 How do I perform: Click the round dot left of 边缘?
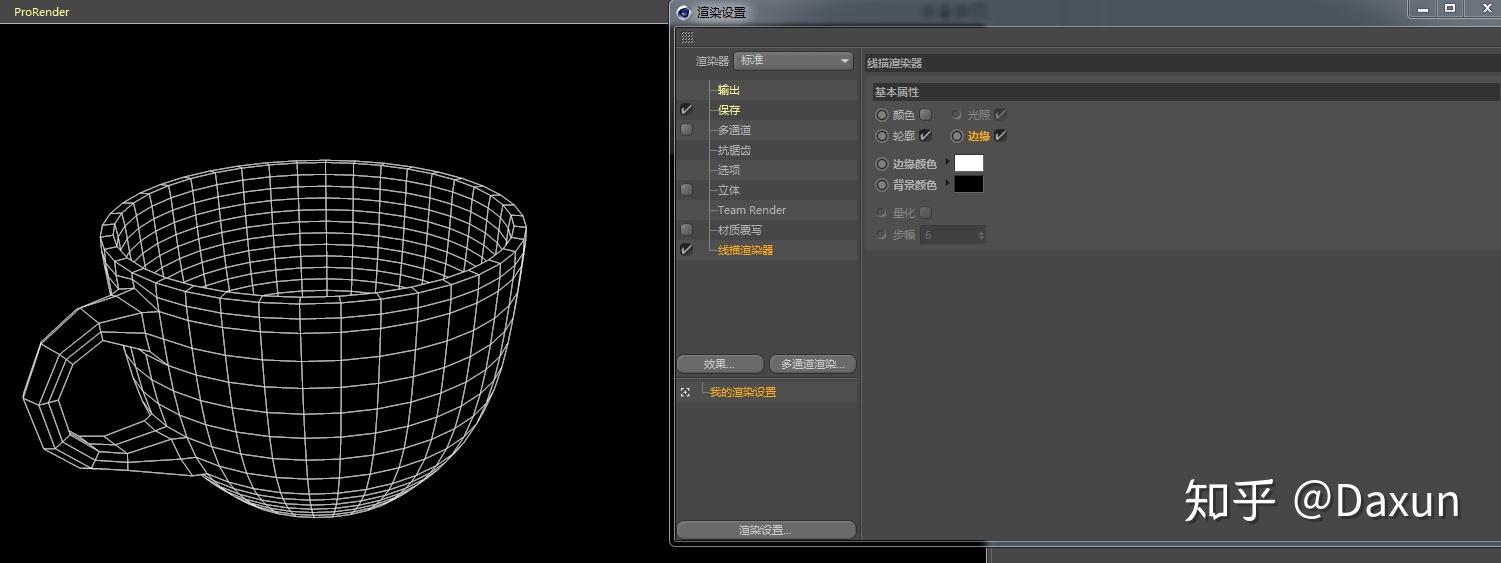click(957, 136)
